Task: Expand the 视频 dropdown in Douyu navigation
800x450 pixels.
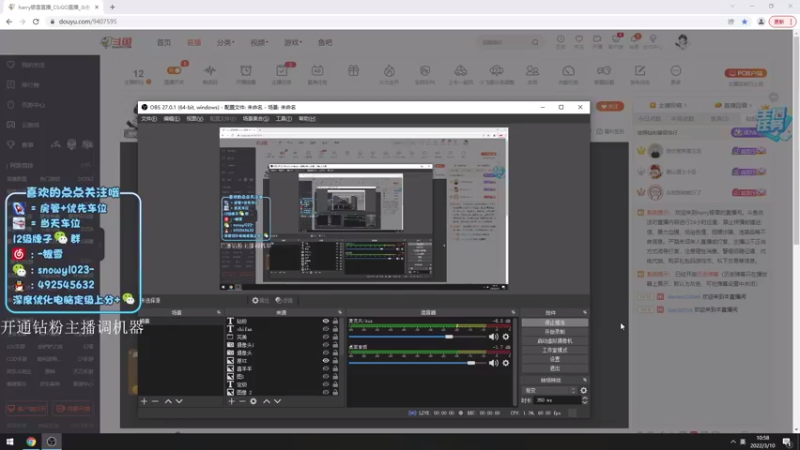Action: 259,42
